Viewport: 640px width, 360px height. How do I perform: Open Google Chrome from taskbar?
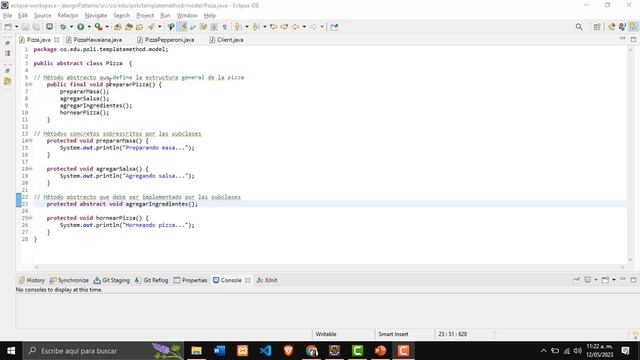tap(311, 351)
